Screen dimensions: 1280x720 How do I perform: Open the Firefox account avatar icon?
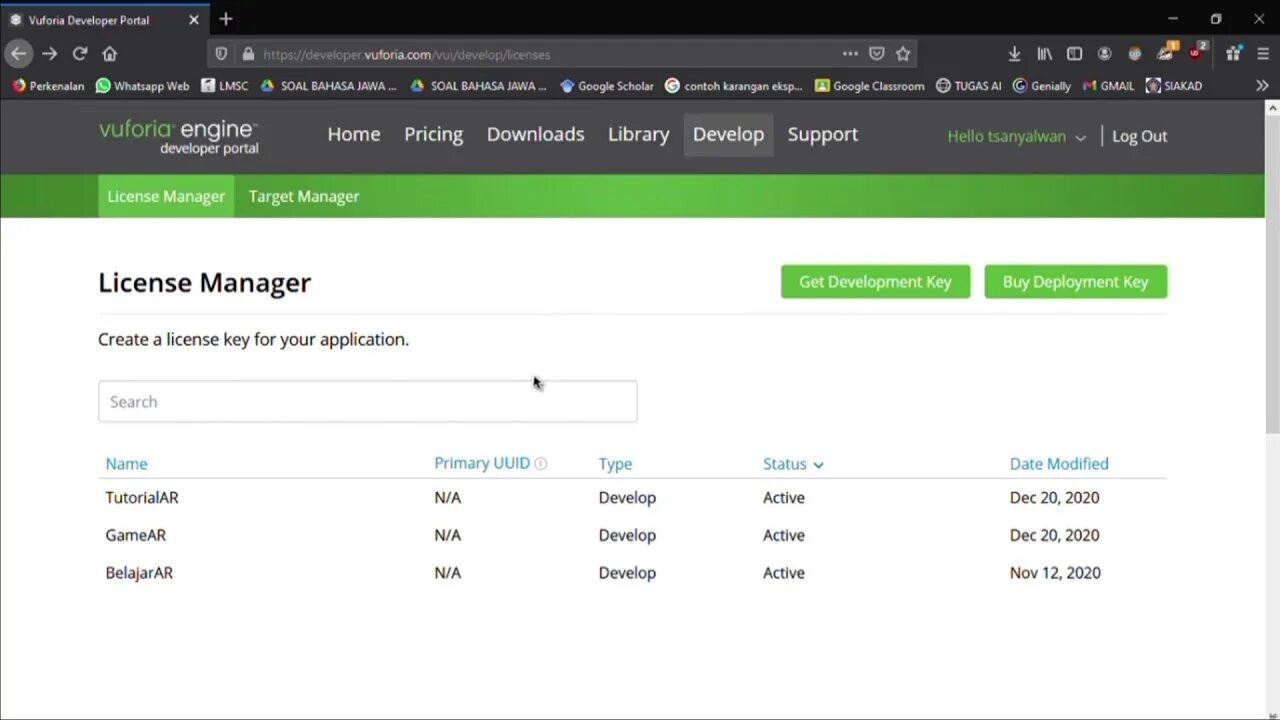point(1104,54)
